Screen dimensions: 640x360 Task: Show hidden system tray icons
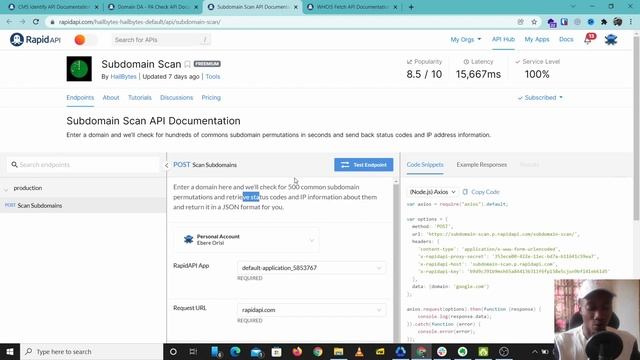(x=534, y=351)
